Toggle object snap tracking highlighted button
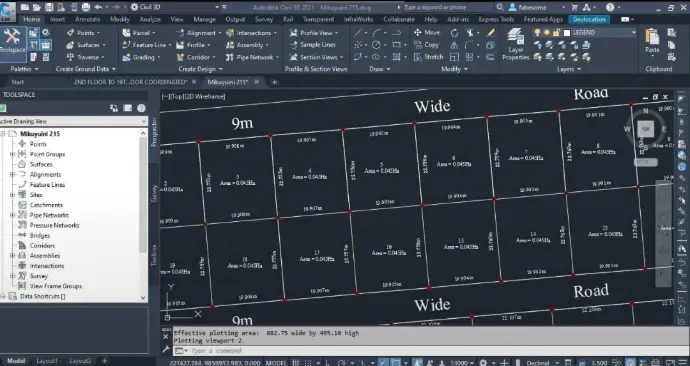This screenshot has height=366, width=690. tap(383, 362)
